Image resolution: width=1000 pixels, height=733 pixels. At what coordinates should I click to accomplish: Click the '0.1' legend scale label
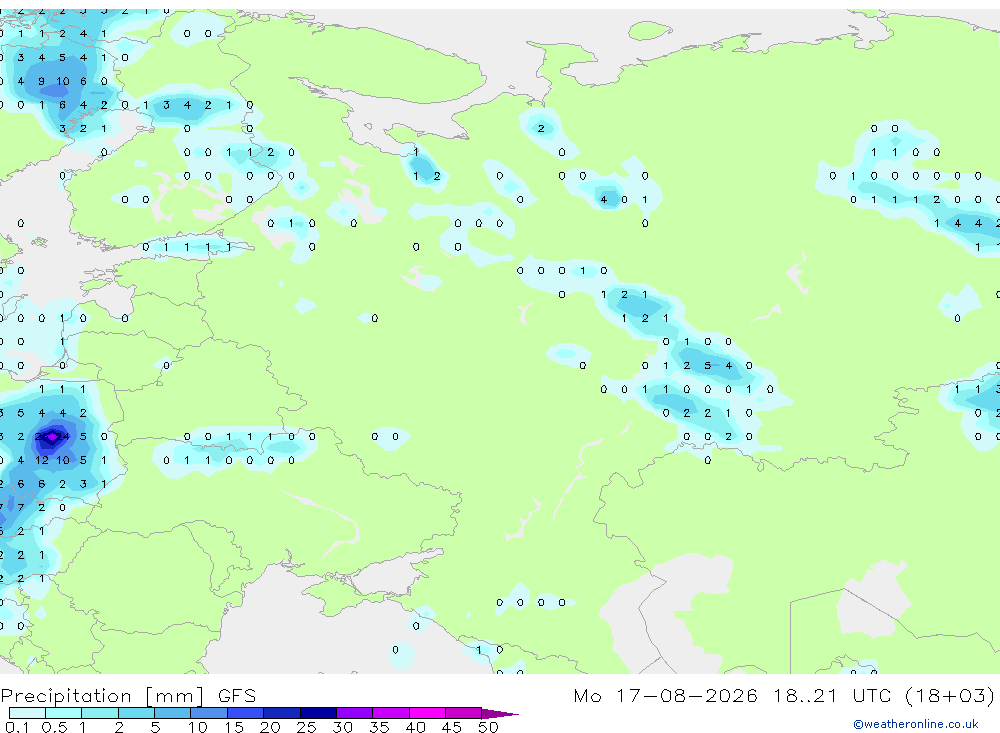[17, 727]
